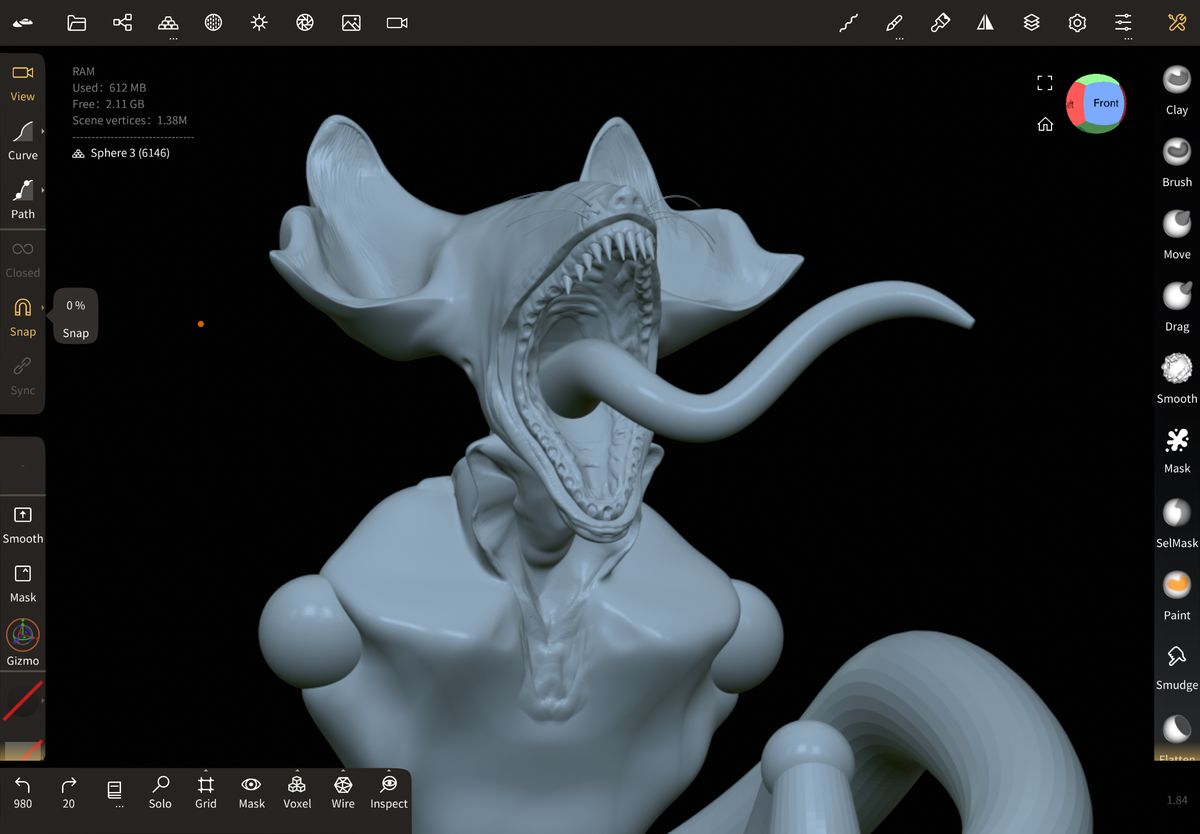Select the Brush sculpting tool
Viewport: 1200px width, 834px height.
point(1177,162)
